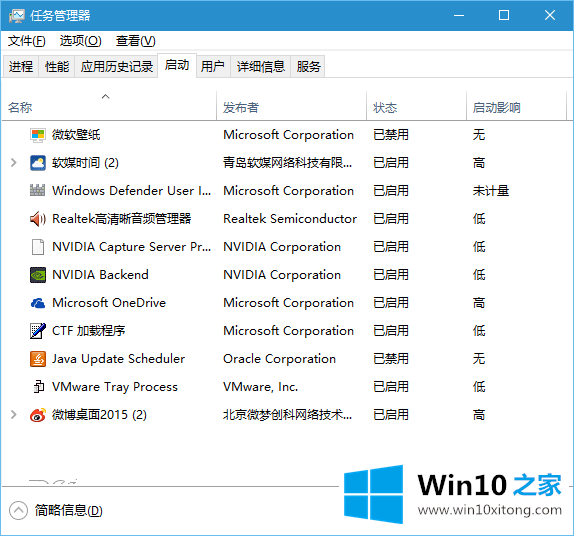Click the NVIDIA Capture Server file icon
The image size is (574, 536).
tap(38, 247)
